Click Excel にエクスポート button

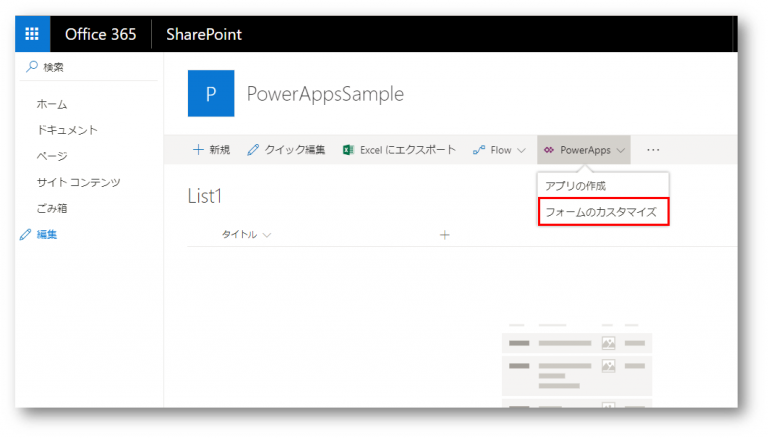[x=399, y=150]
